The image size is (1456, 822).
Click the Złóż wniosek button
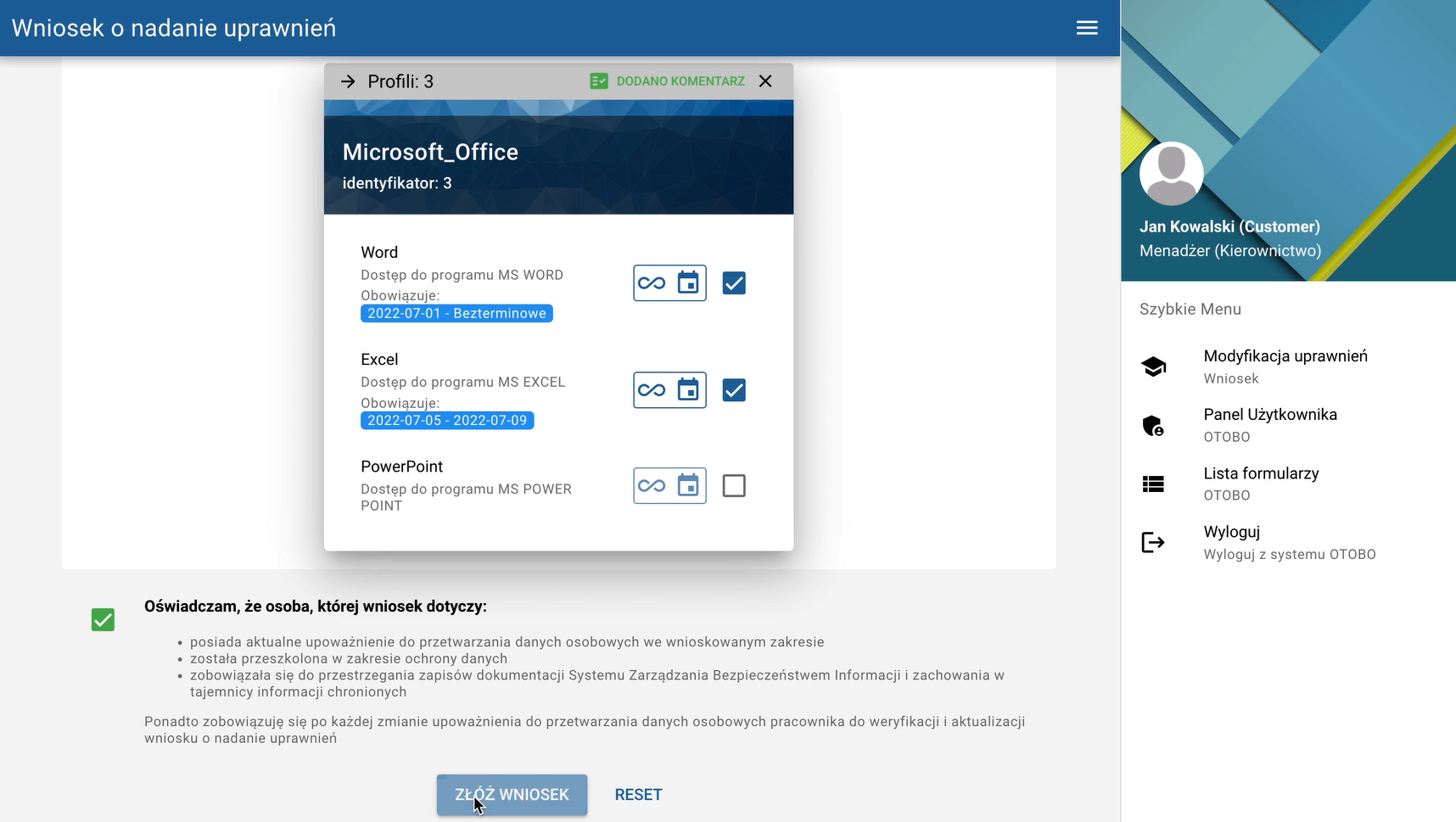tap(512, 795)
